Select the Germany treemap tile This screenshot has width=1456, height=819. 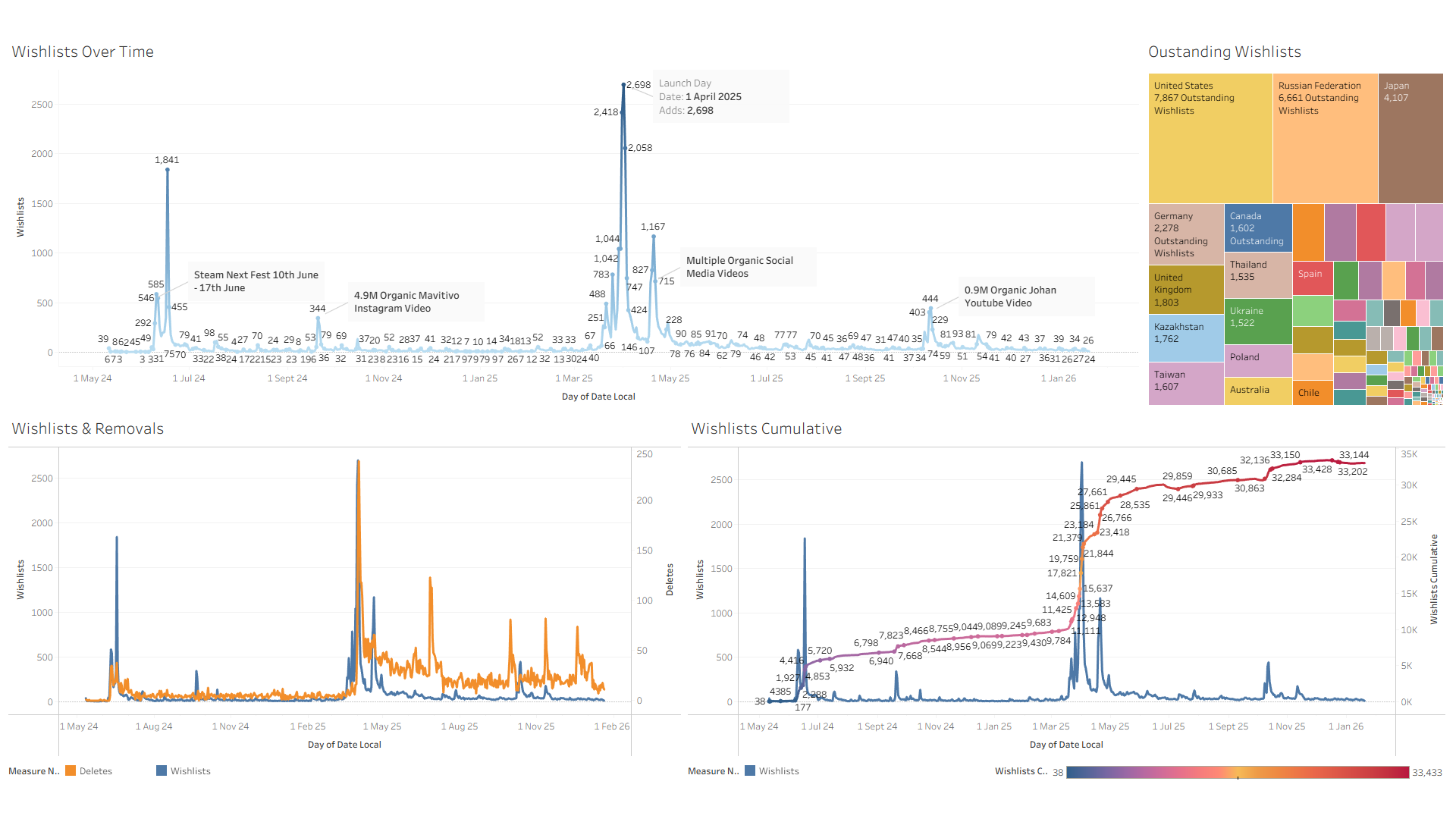[1185, 234]
